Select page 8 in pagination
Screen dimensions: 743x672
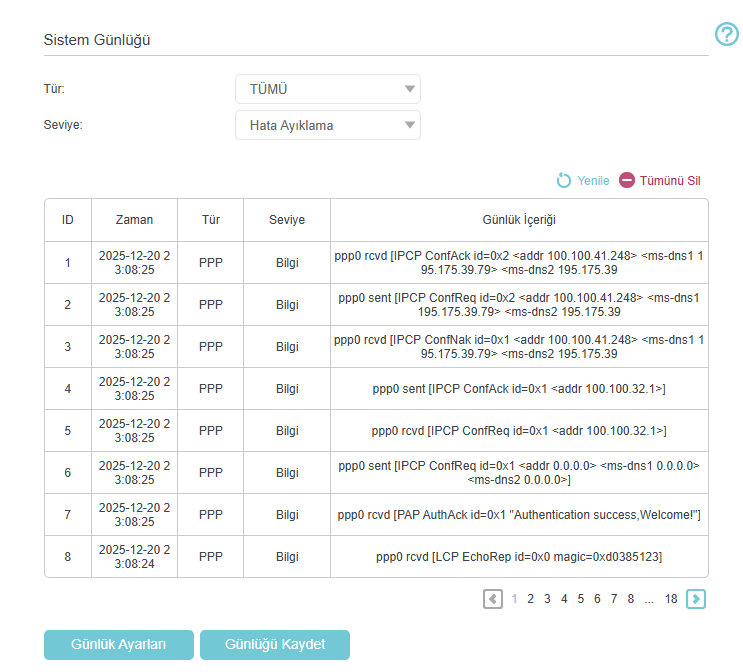[631, 599]
